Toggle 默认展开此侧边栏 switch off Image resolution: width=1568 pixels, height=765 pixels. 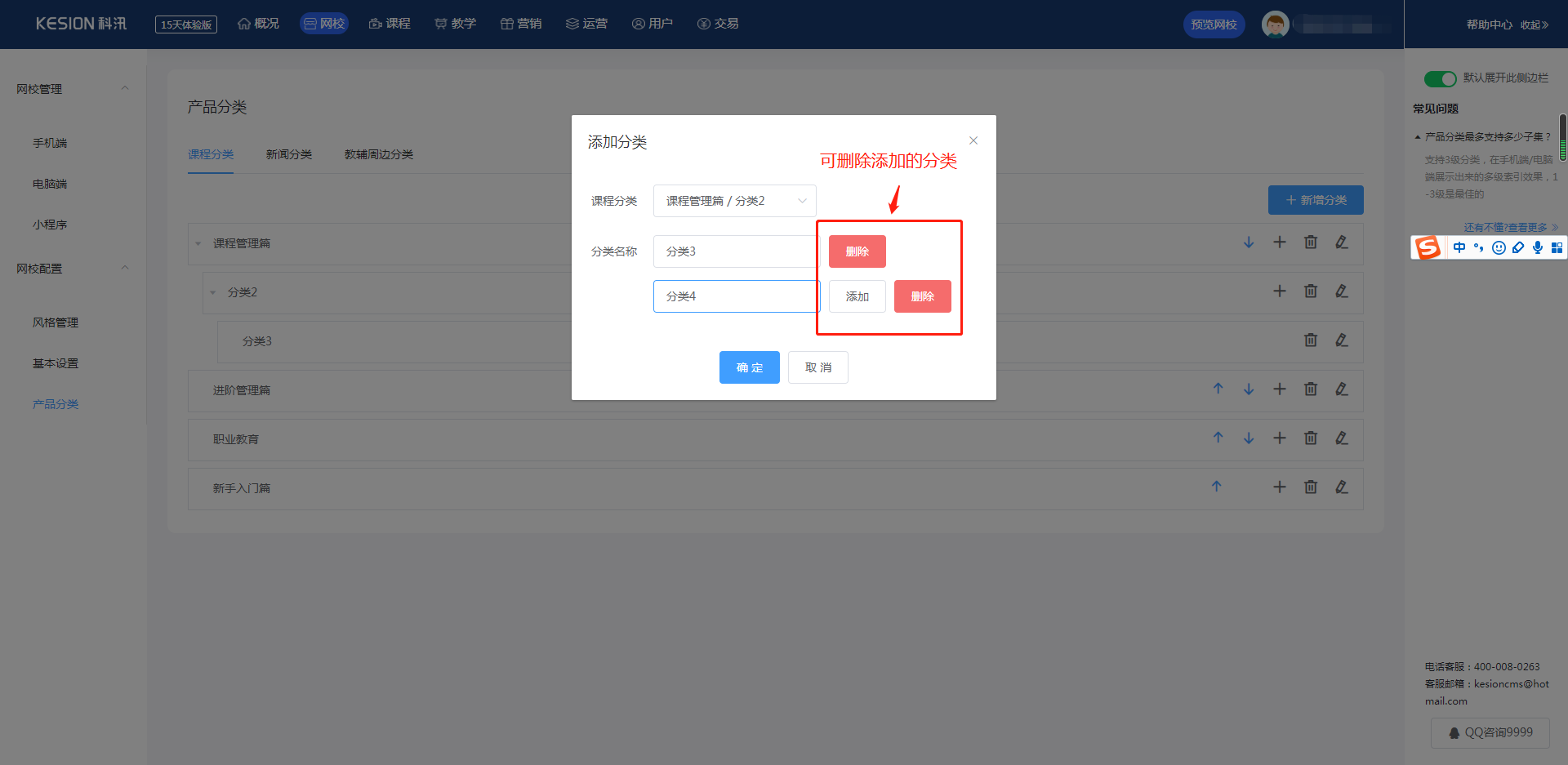(1440, 78)
